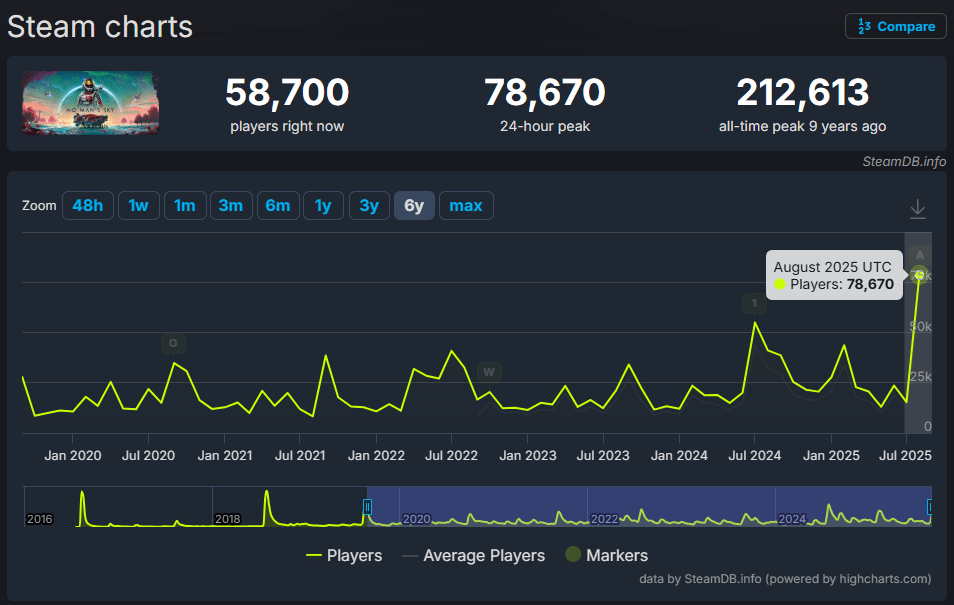The image size is (954, 605).
Task: Grab the left navigator range handle
Action: pyautogui.click(x=367, y=506)
